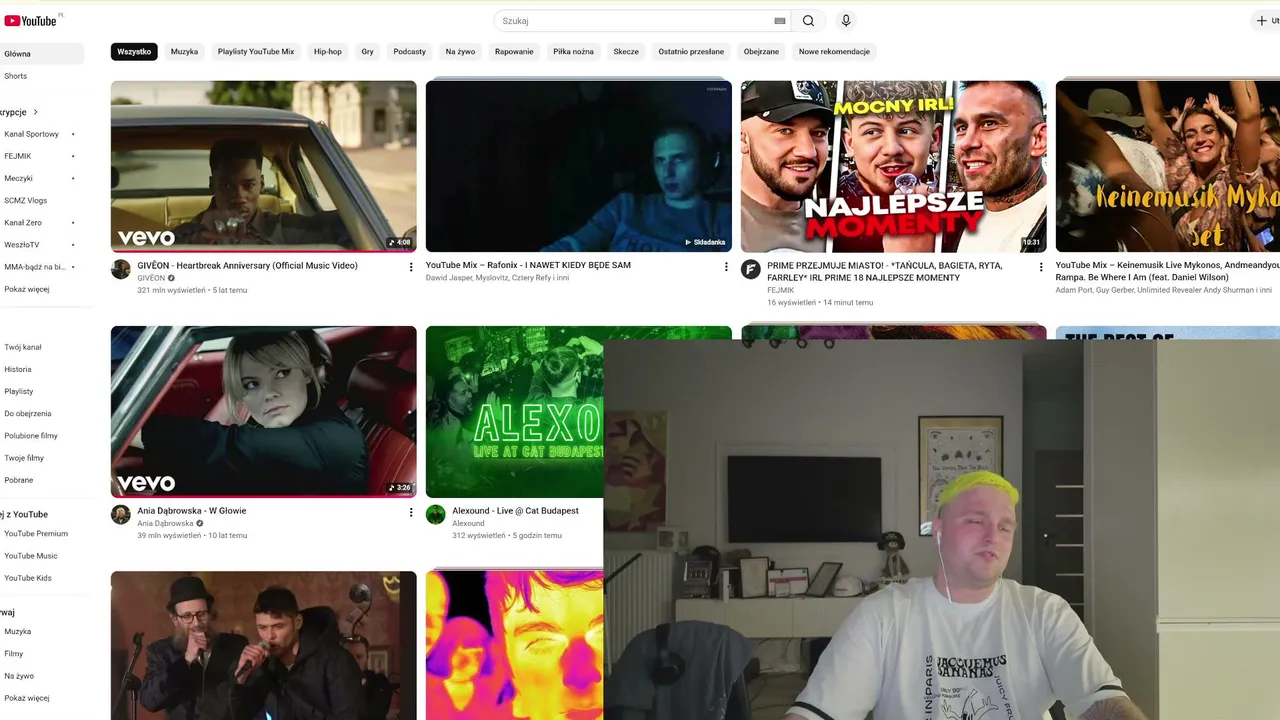Click '321 mln wyświetleń' metadata text
The image size is (1280, 720).
pyautogui.click(x=171, y=290)
